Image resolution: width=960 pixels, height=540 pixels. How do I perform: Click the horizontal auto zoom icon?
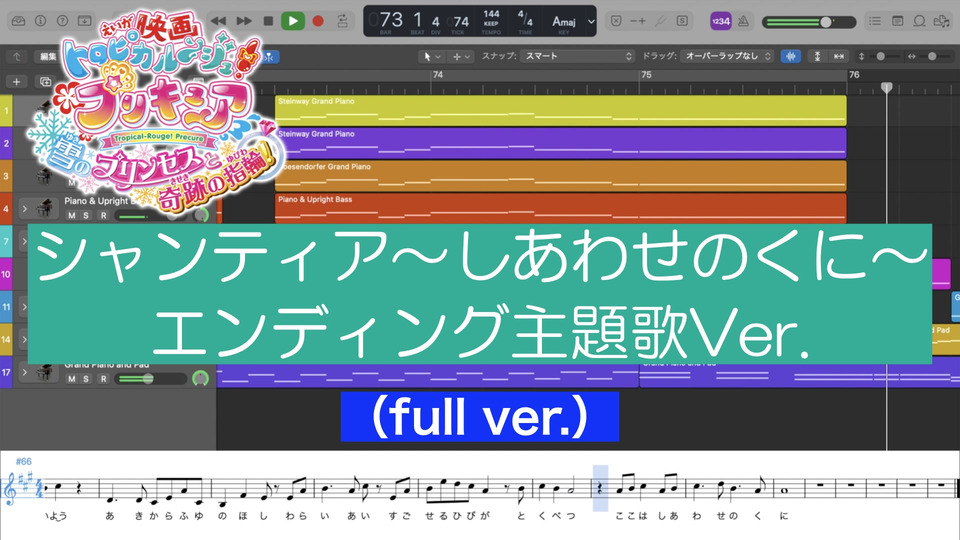point(838,56)
